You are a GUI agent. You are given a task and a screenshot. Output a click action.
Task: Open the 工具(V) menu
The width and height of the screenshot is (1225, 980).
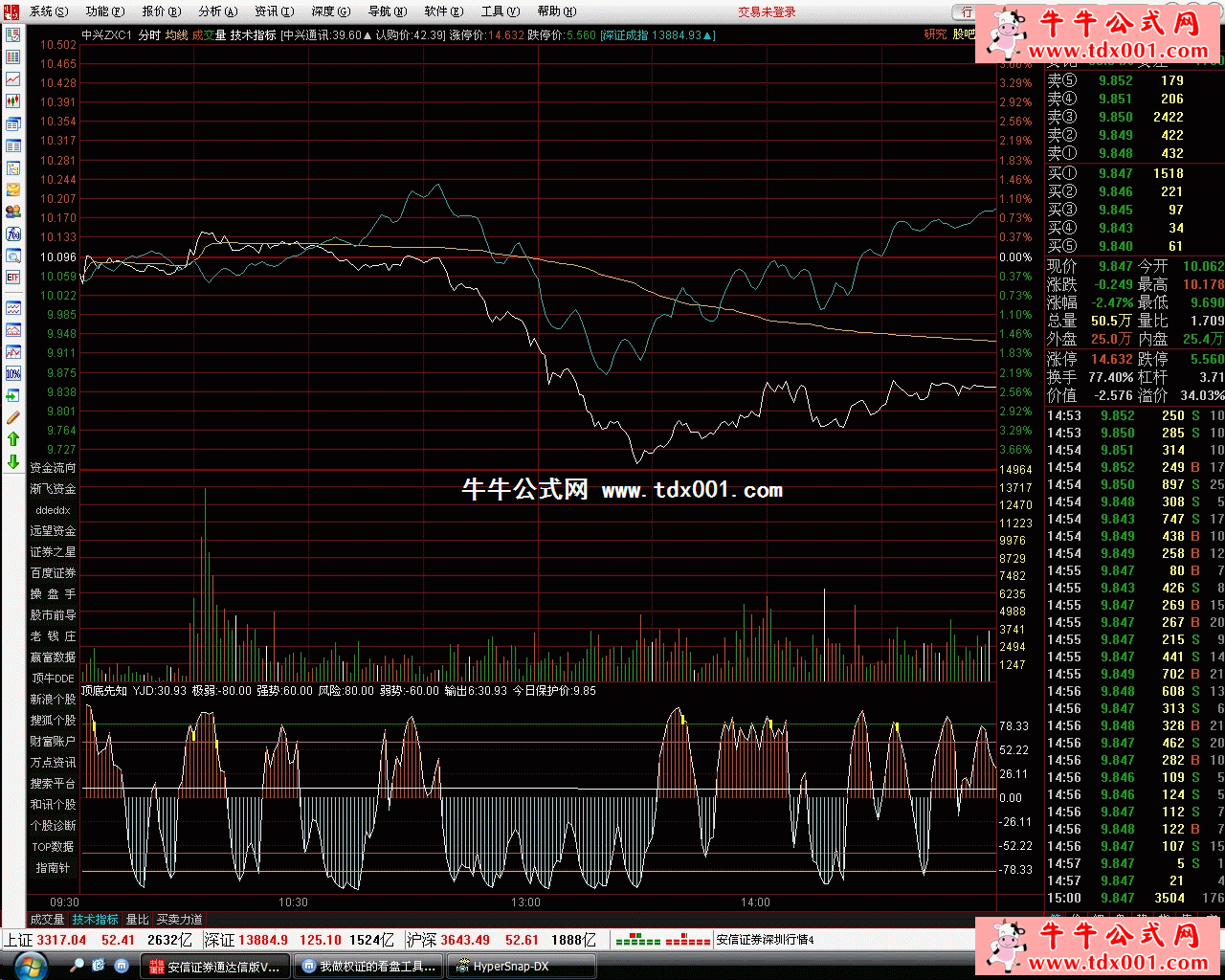501,11
